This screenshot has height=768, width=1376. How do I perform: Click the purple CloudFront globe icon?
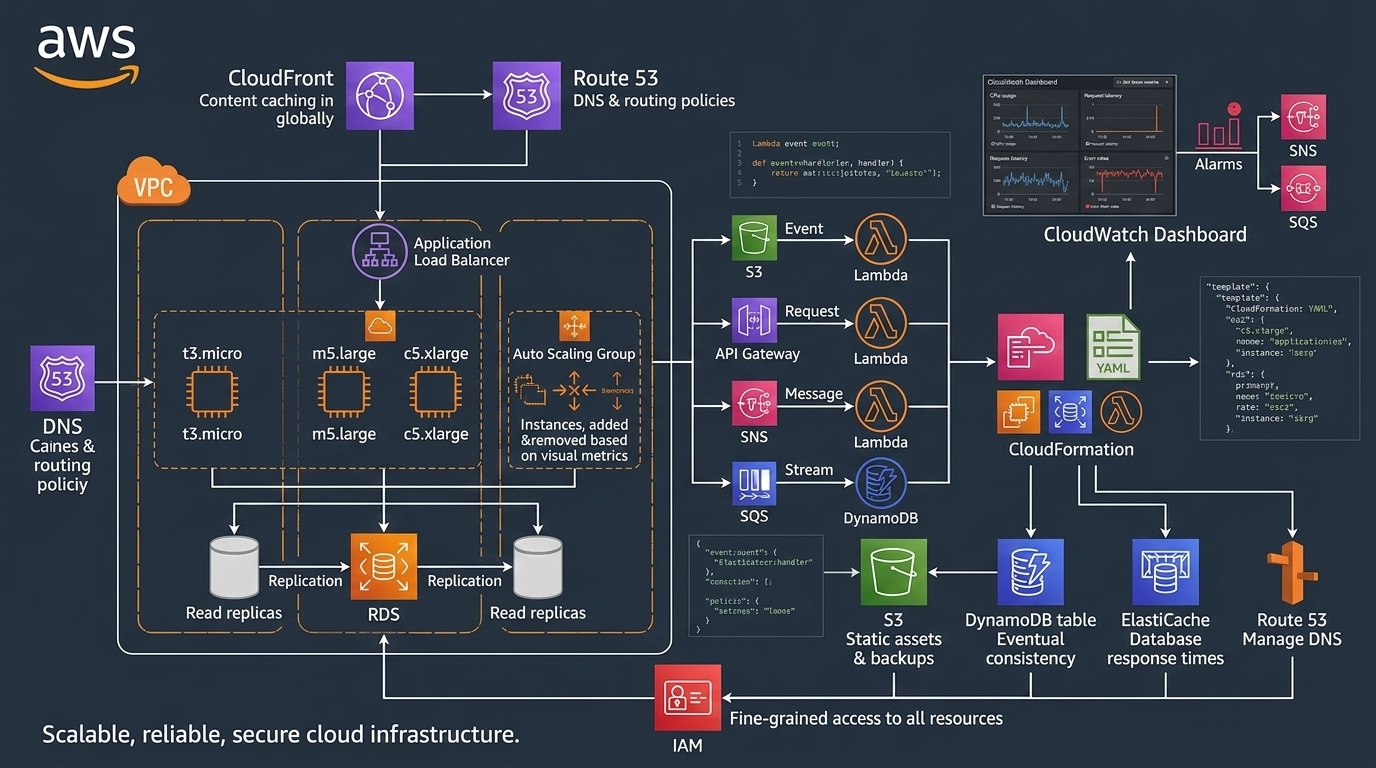[x=380, y=96]
